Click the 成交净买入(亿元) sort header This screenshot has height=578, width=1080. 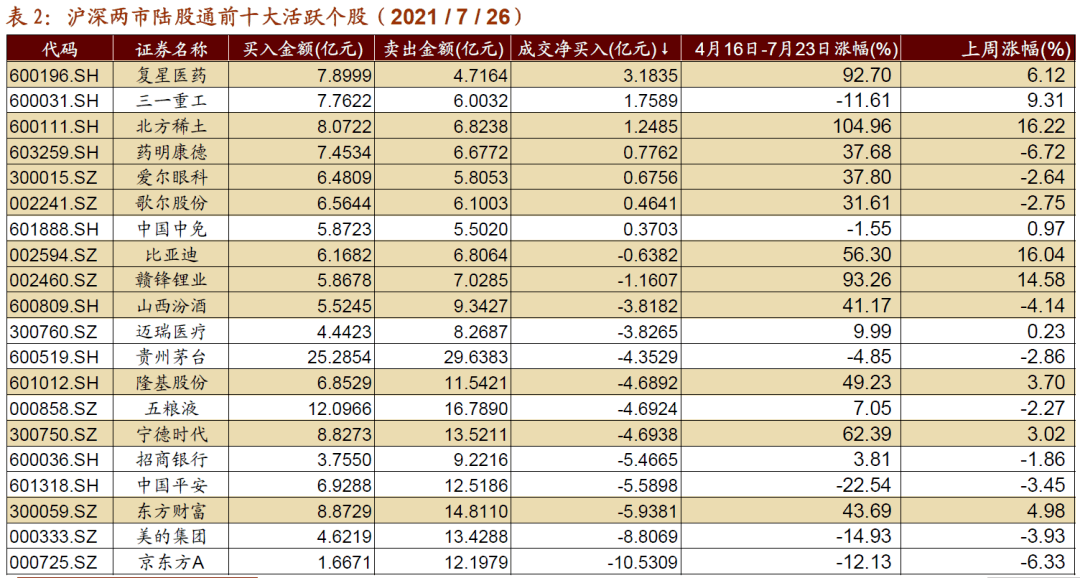[x=593, y=50]
